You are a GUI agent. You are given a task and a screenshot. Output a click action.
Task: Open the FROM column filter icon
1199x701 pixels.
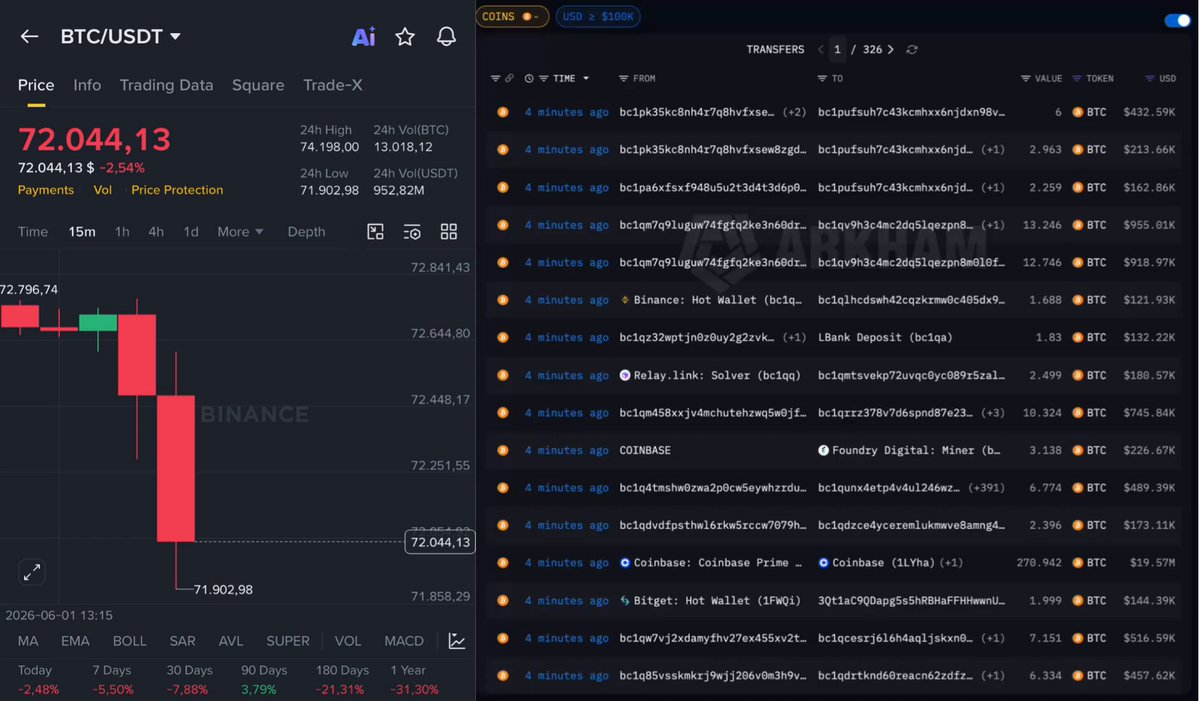(x=623, y=78)
